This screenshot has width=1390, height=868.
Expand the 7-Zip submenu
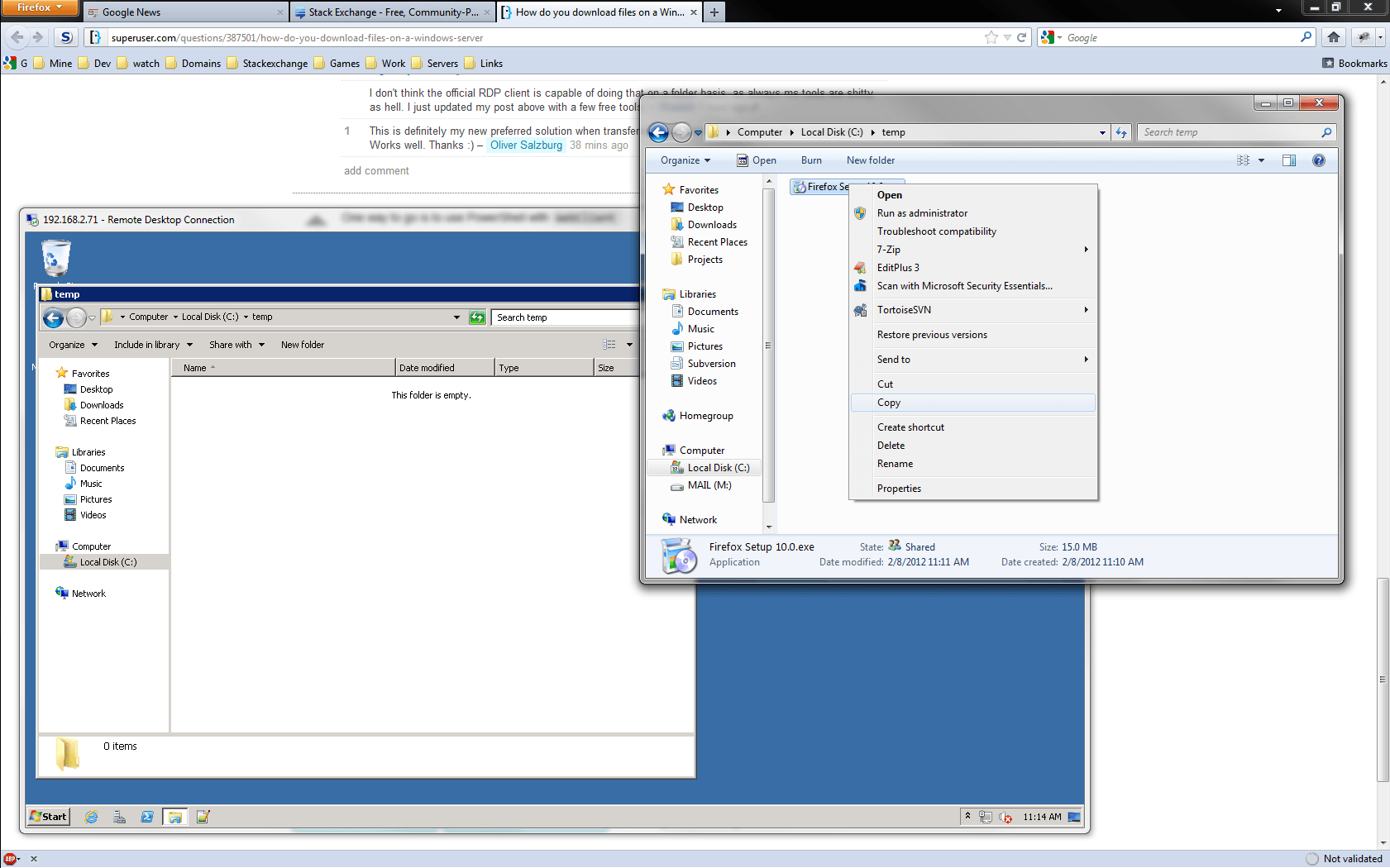972,250
